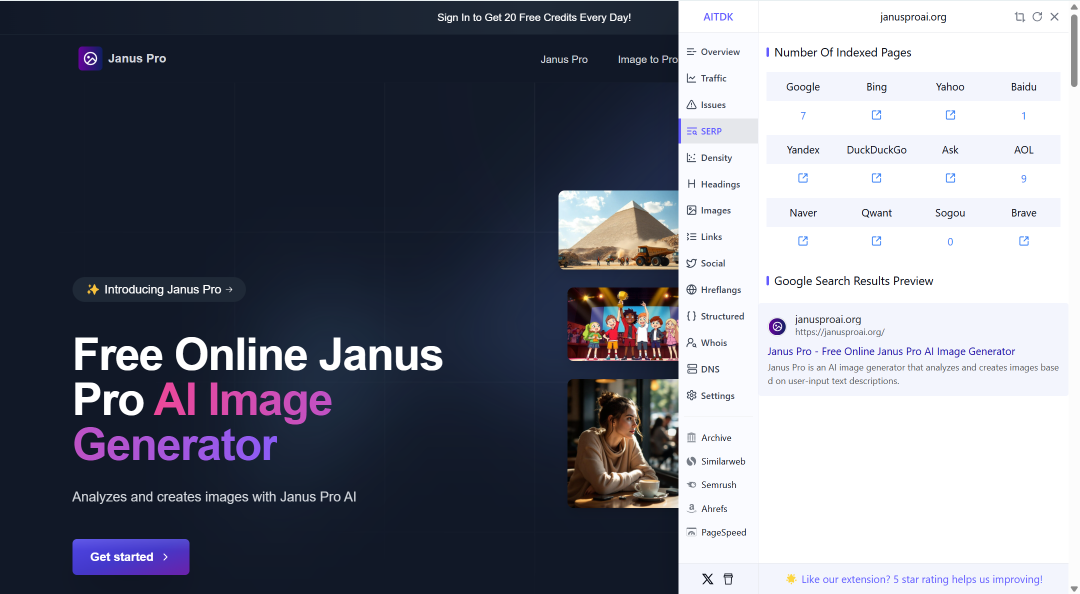Open PageSpeed tool link in sidebar
The width and height of the screenshot is (1080, 594).
[718, 533]
